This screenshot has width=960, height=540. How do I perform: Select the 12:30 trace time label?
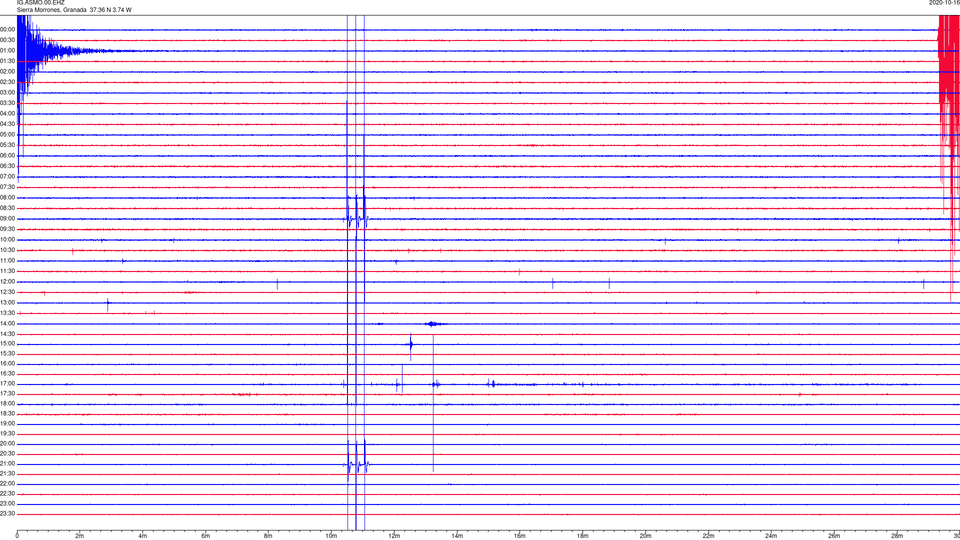click(x=8, y=293)
